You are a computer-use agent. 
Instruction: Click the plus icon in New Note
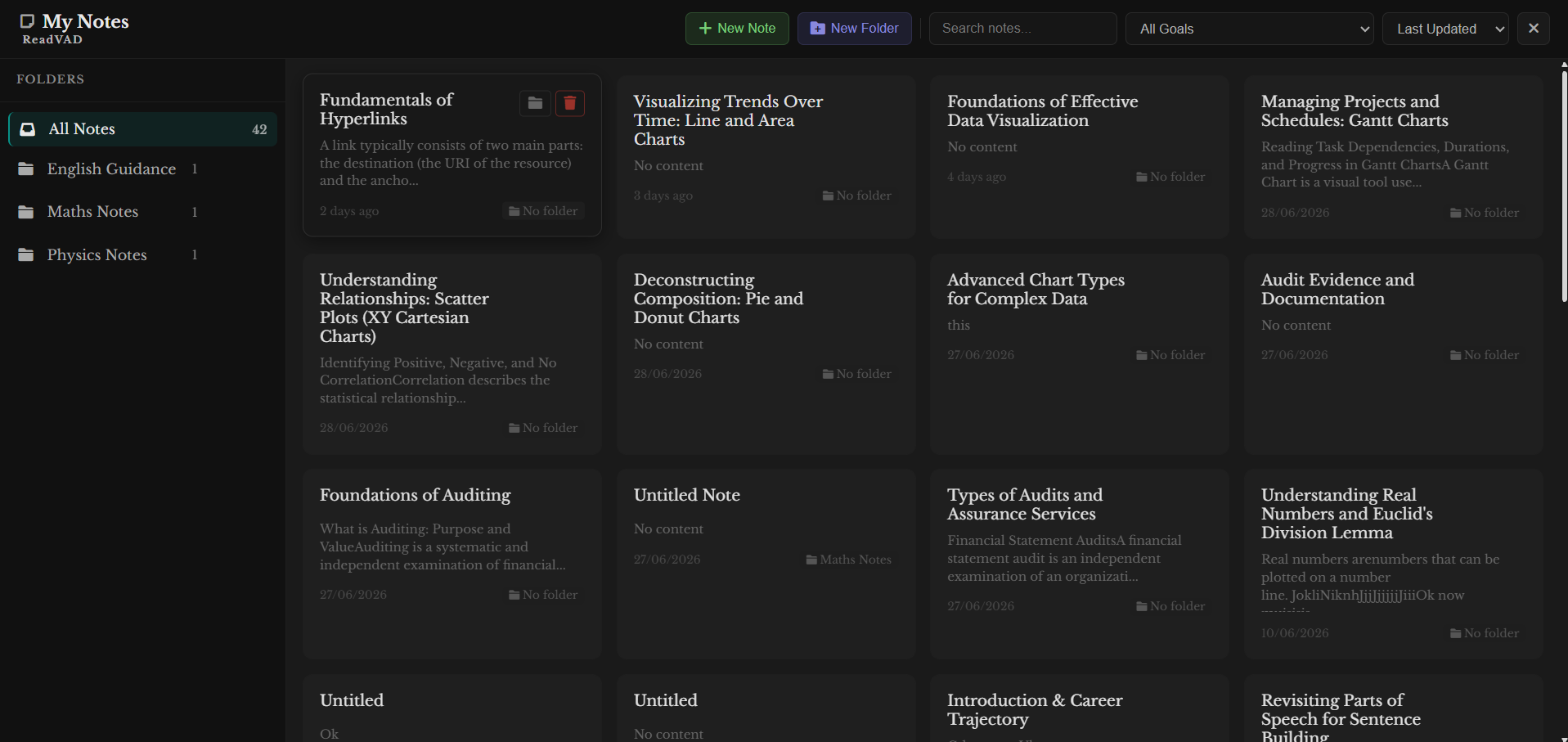705,29
